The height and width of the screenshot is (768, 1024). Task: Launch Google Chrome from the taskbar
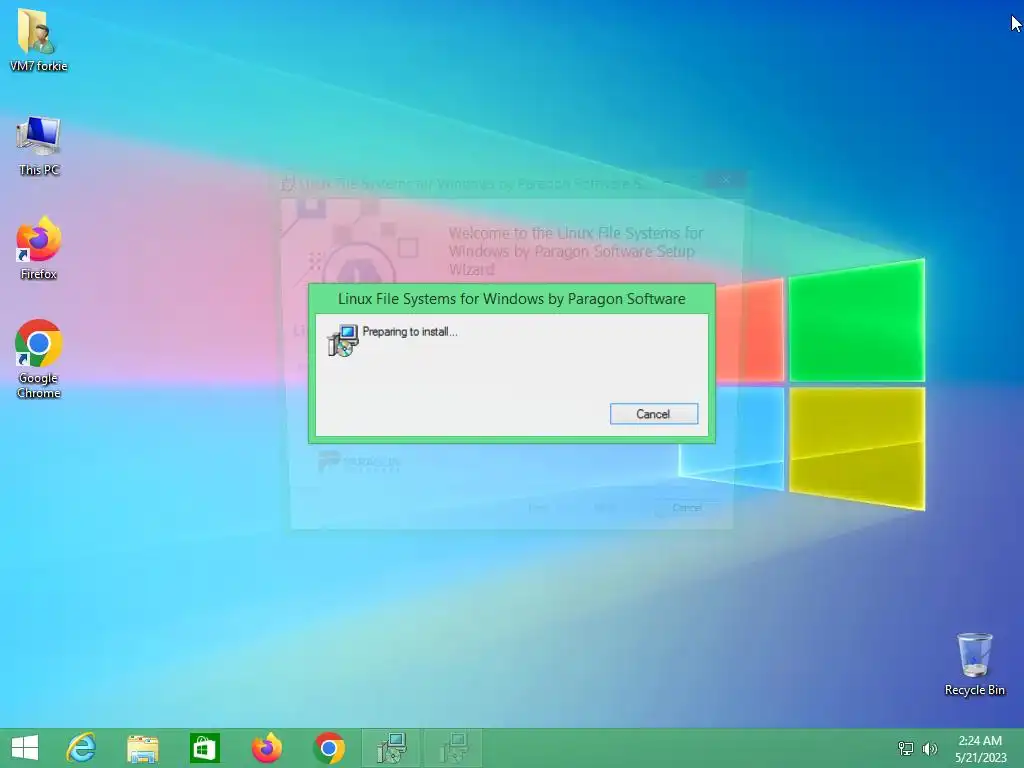coord(329,748)
